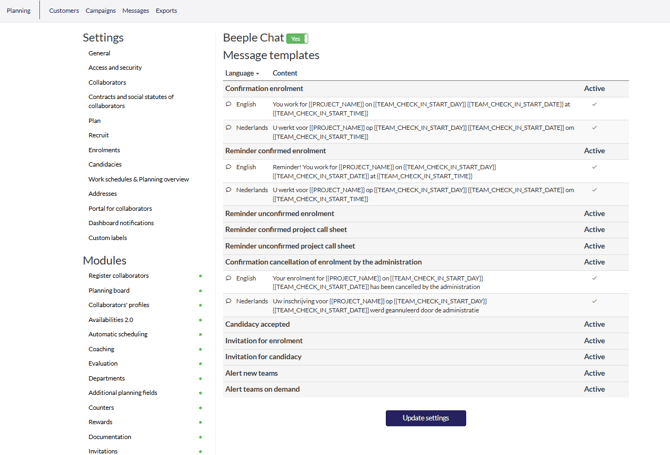Open the Campaigns menu in top navigation
This screenshot has height=455, width=670.
100,11
